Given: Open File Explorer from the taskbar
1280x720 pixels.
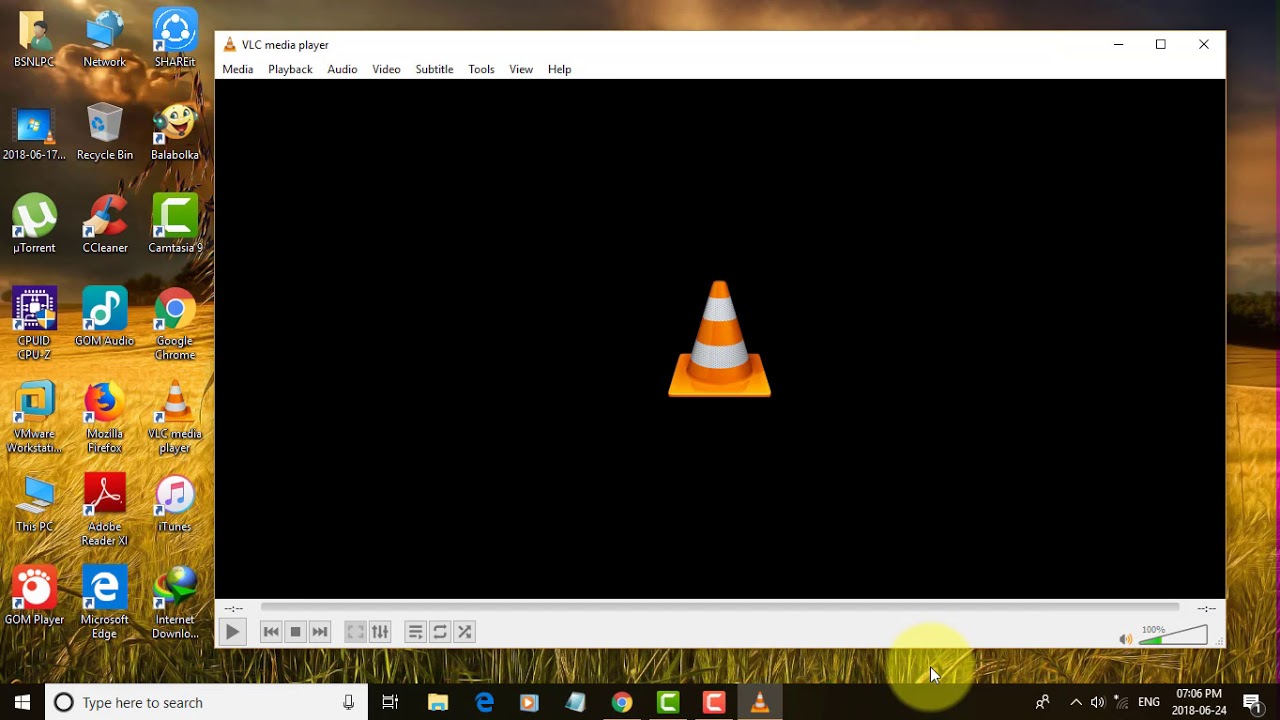Looking at the screenshot, I should pyautogui.click(x=438, y=702).
